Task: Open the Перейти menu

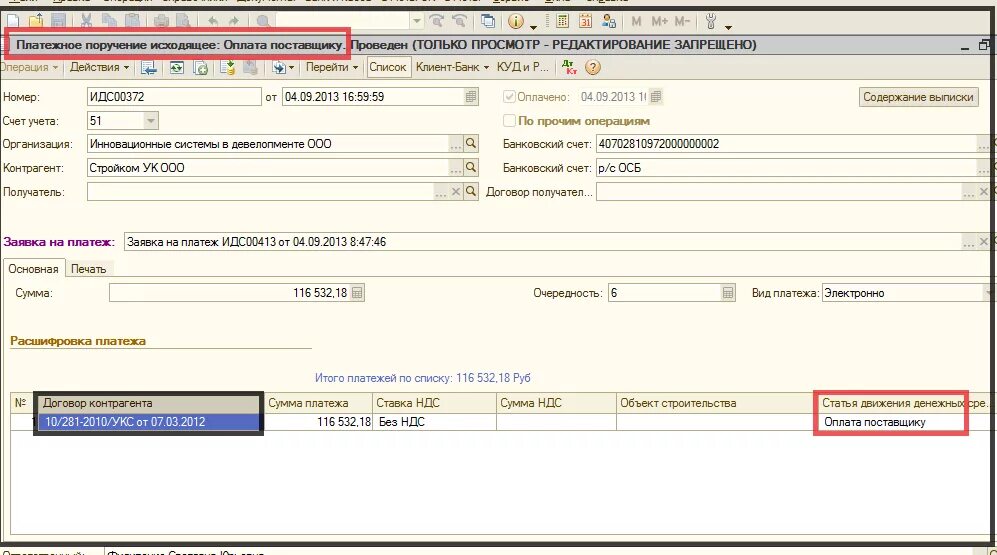Action: pyautogui.click(x=331, y=67)
